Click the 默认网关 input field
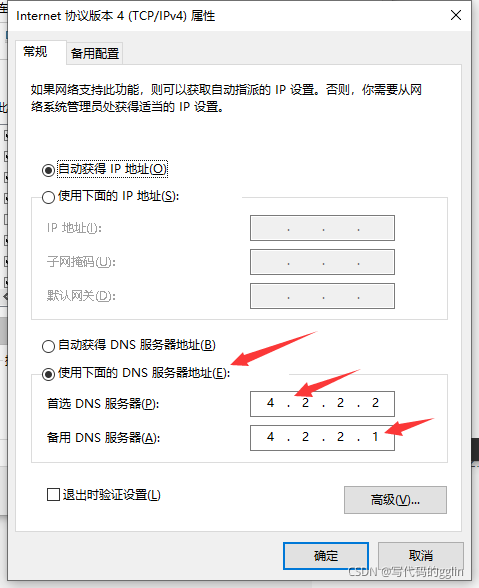Screen dimensions: 479x588 pyautogui.click(x=322, y=296)
